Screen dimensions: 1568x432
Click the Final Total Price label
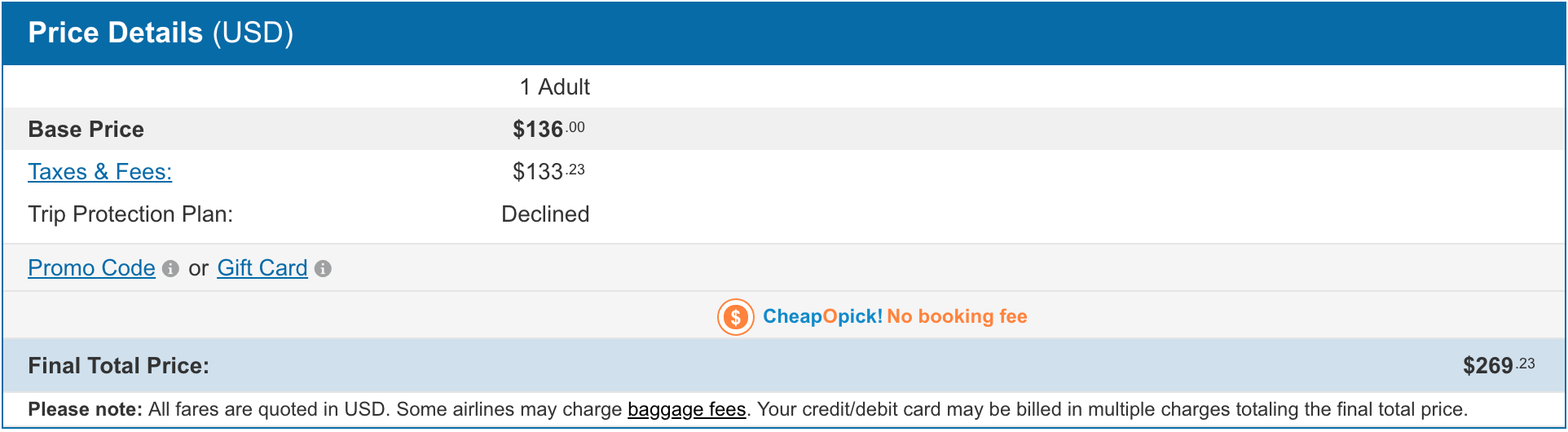point(118,366)
